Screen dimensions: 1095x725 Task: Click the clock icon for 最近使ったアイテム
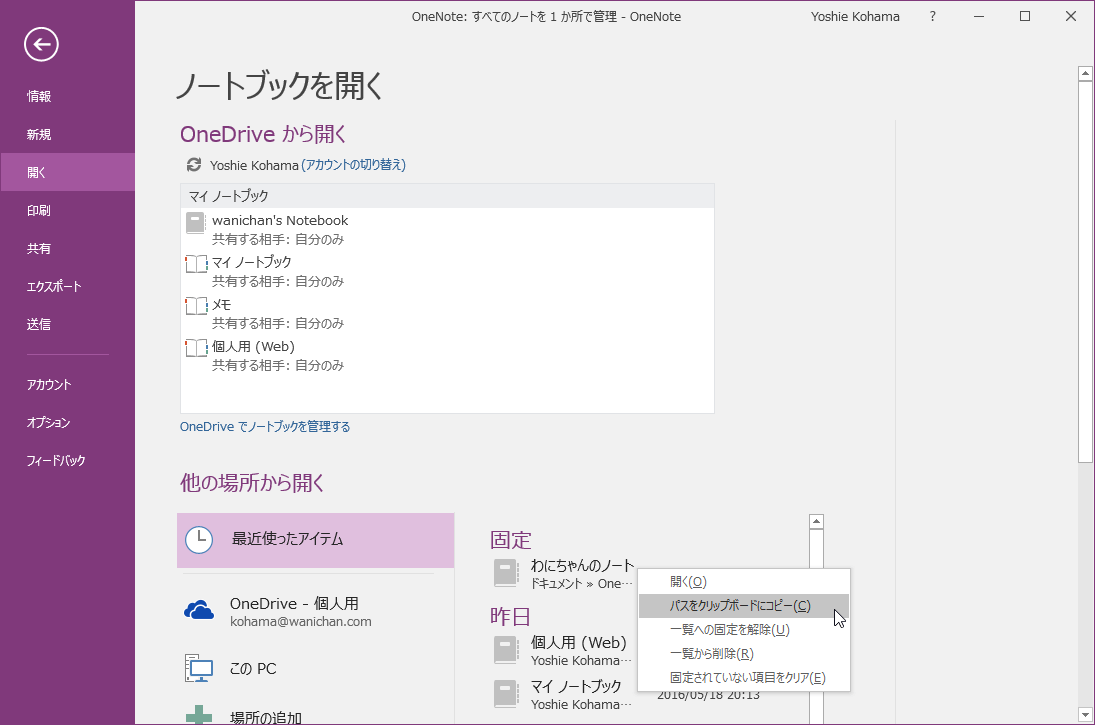pyautogui.click(x=199, y=540)
